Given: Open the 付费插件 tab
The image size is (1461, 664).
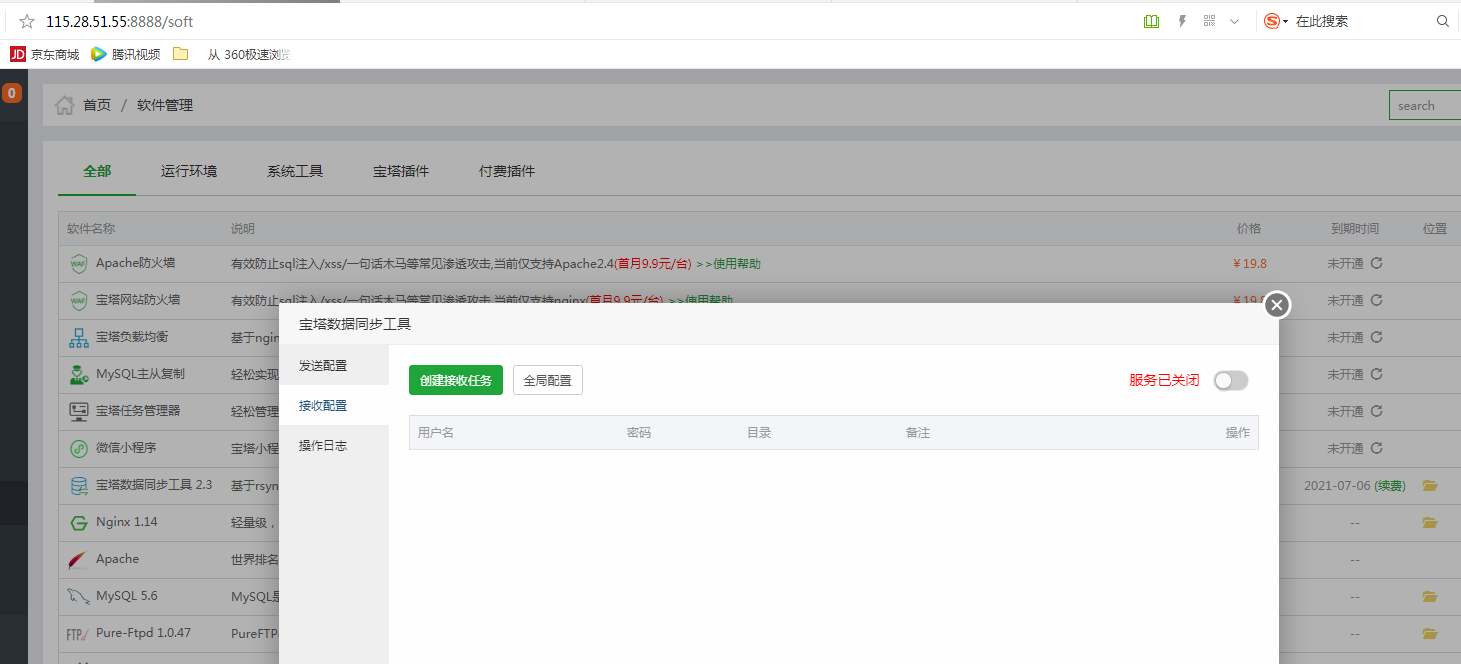Looking at the screenshot, I should (x=507, y=171).
